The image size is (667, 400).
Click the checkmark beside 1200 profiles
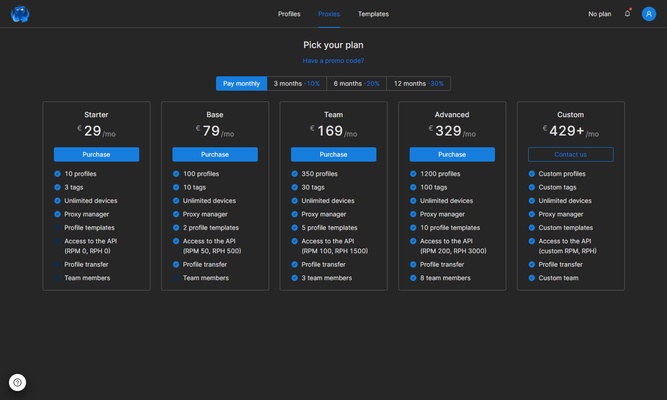pos(413,174)
